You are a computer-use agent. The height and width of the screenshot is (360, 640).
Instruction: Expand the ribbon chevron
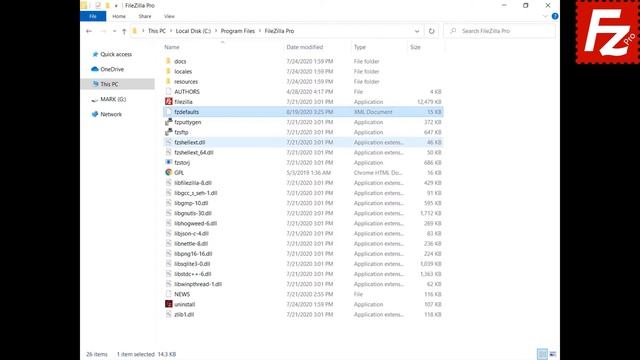coord(545,16)
